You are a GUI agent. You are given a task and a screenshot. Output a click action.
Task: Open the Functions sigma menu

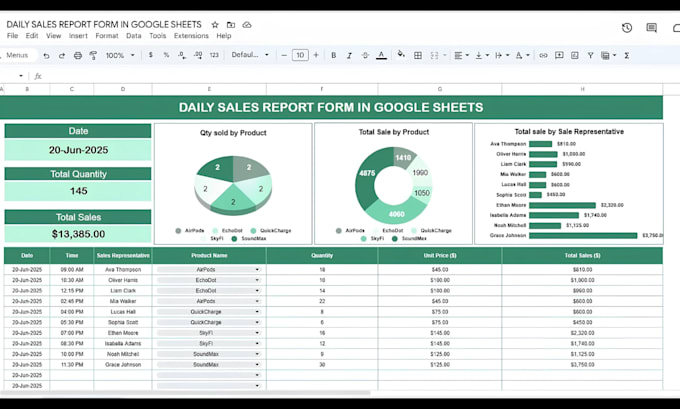[x=626, y=55]
